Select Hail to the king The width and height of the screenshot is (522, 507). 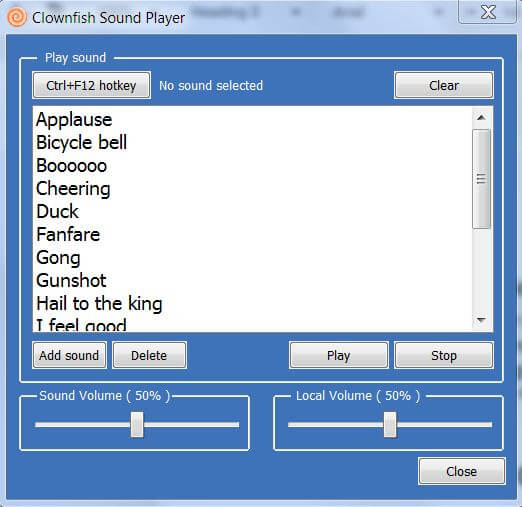pos(99,304)
